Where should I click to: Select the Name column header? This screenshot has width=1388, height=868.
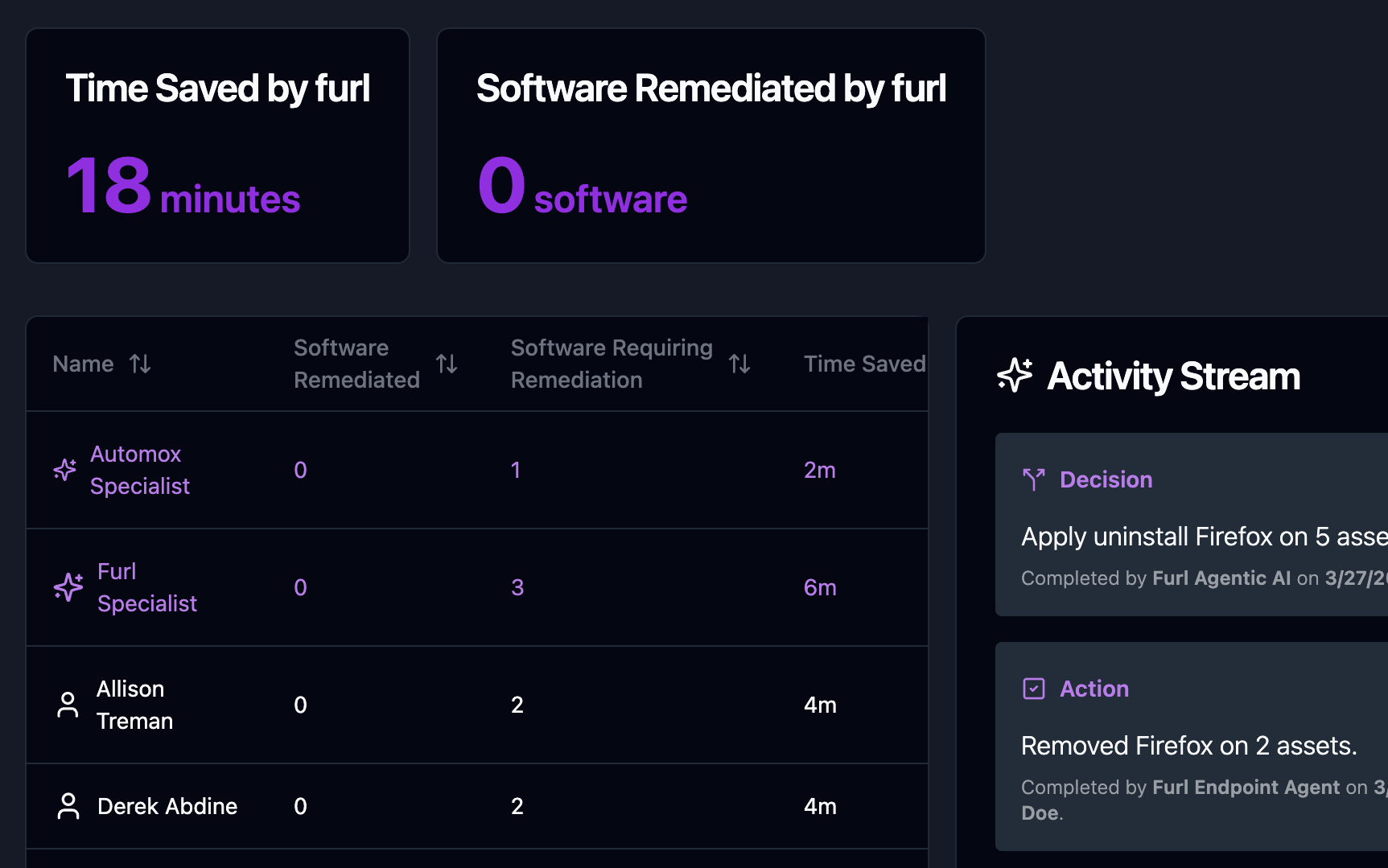[x=83, y=364]
